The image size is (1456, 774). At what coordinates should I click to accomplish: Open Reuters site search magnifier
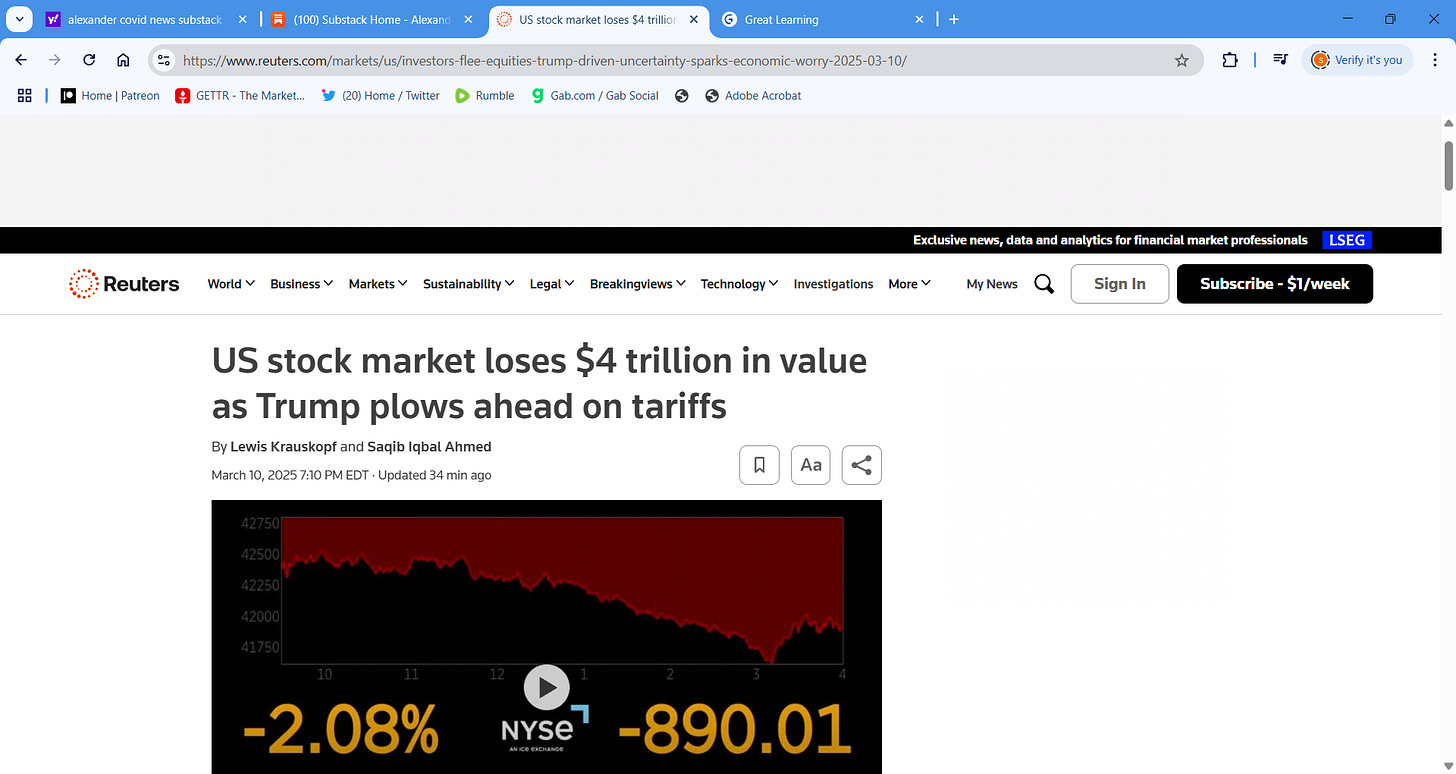click(x=1044, y=284)
